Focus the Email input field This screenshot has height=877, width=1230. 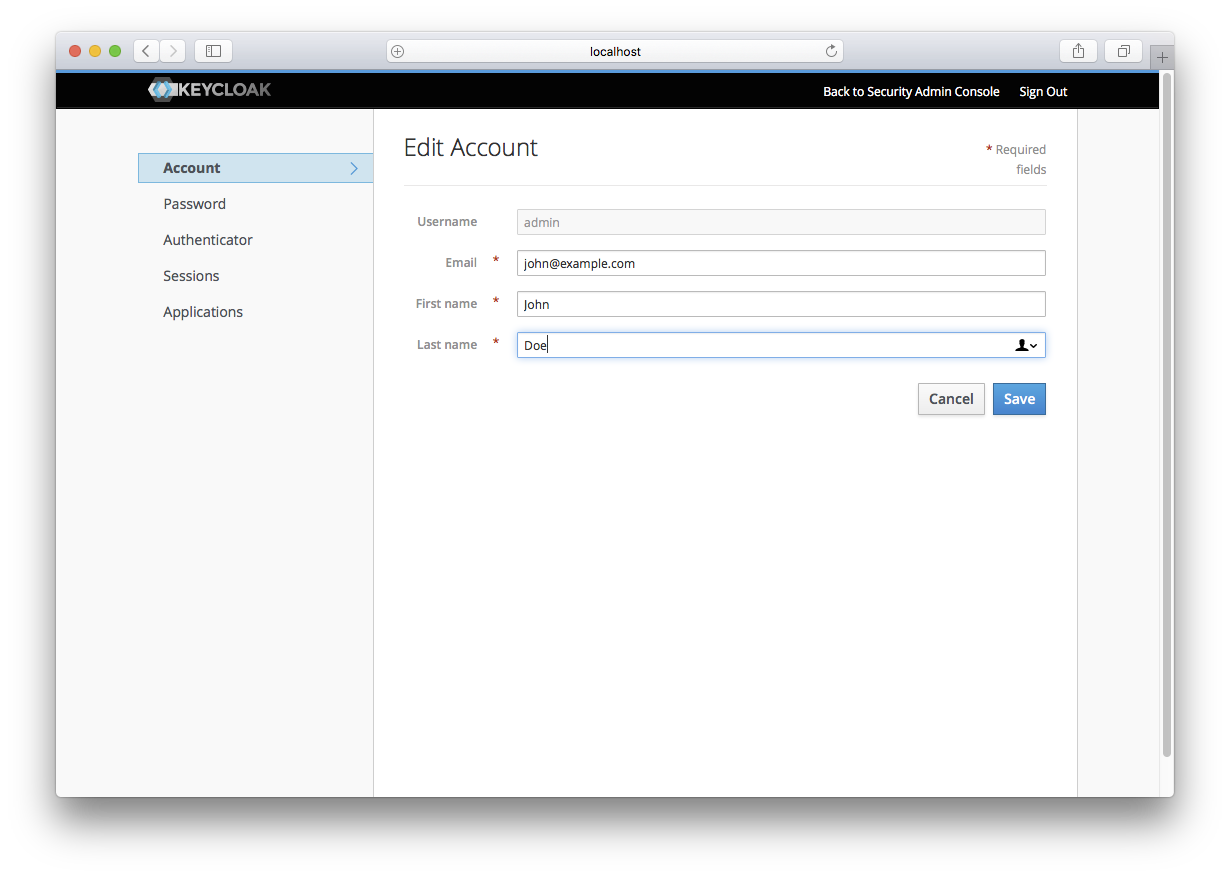[x=780, y=263]
